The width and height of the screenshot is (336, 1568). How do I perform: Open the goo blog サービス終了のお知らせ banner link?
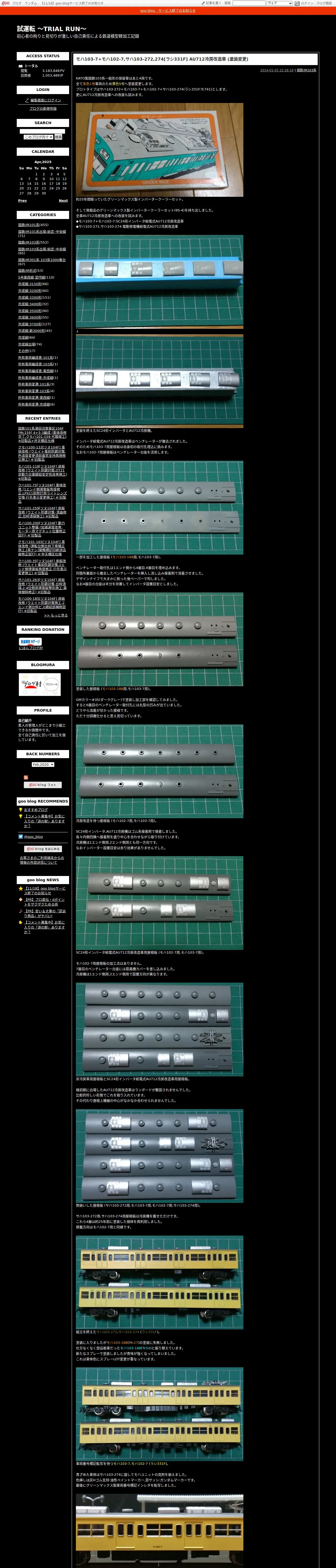point(168,10)
